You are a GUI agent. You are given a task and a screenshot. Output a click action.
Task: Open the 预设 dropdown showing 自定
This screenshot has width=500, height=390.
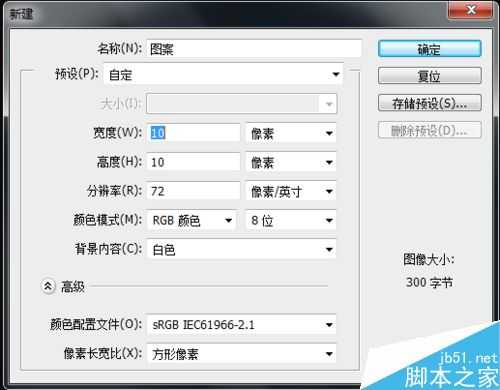(223, 74)
